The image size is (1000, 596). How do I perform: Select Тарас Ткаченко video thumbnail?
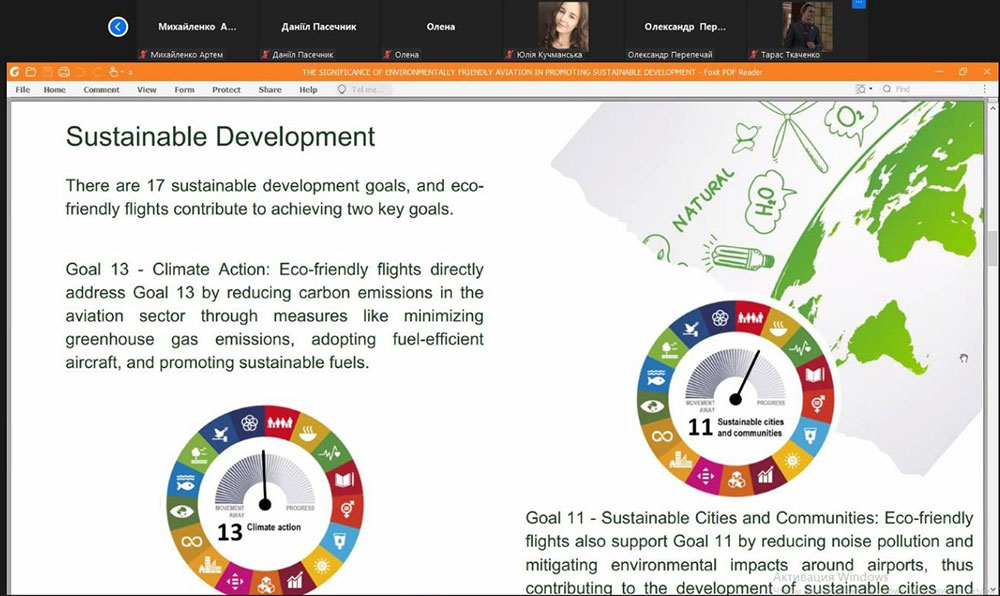tap(807, 26)
